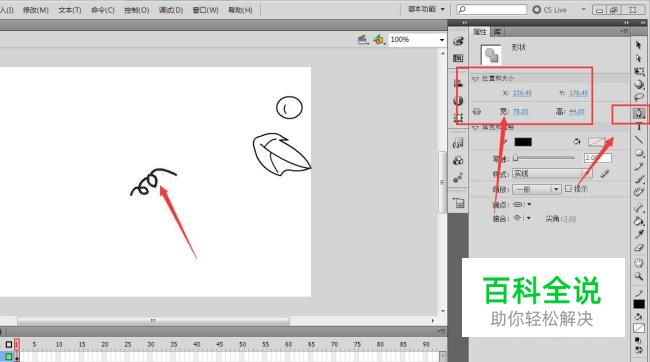The height and width of the screenshot is (362, 650).
Task: Open the Components panel icon
Action: 458,160
